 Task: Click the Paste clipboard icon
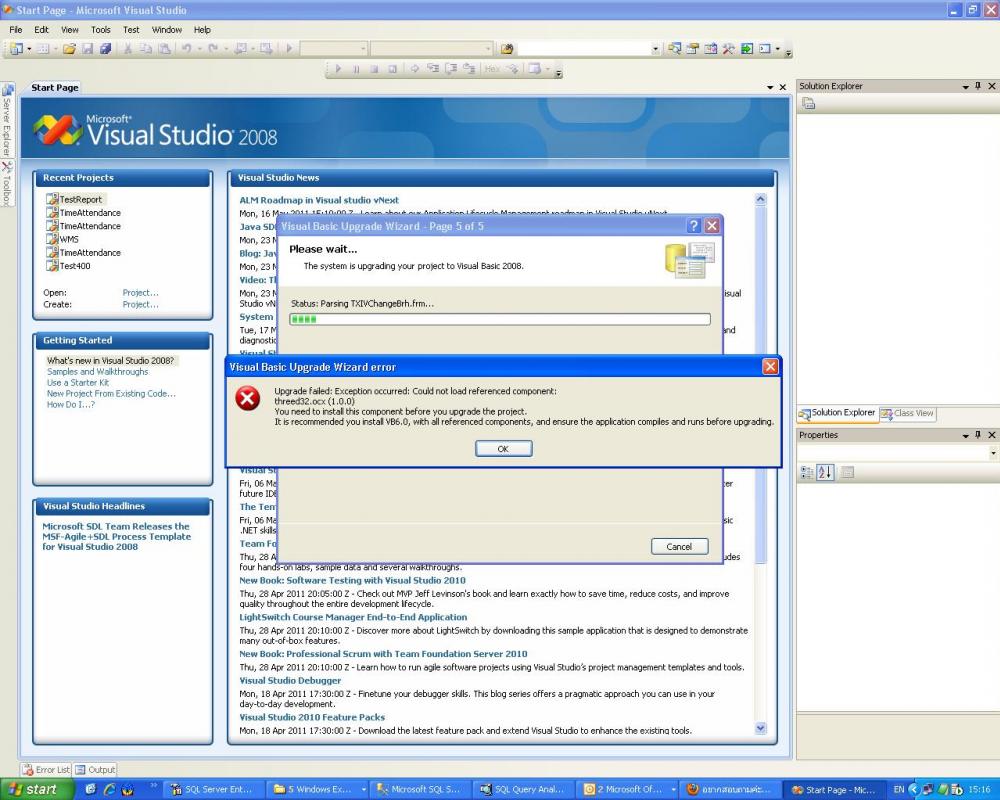[165, 48]
